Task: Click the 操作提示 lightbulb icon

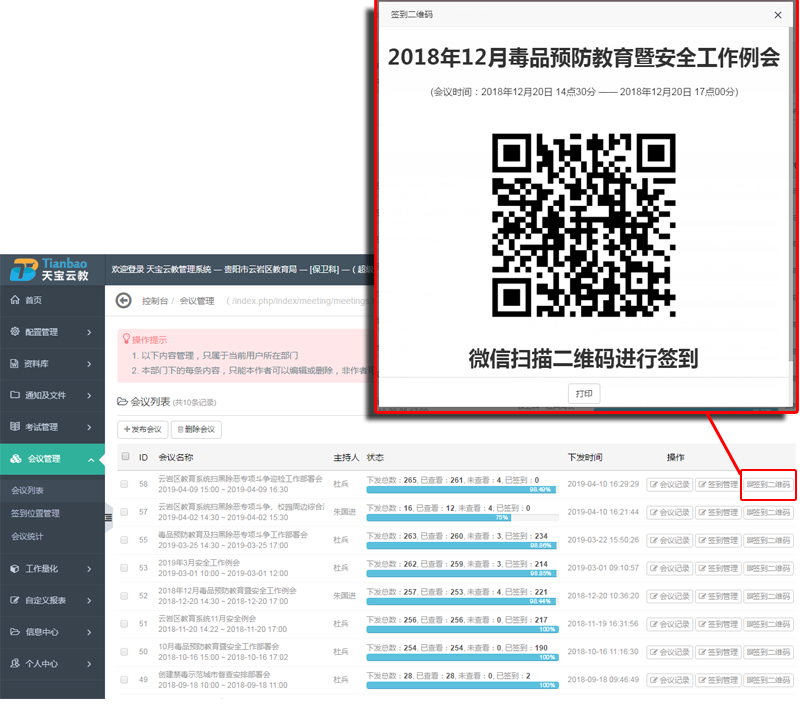Action: pos(127,339)
